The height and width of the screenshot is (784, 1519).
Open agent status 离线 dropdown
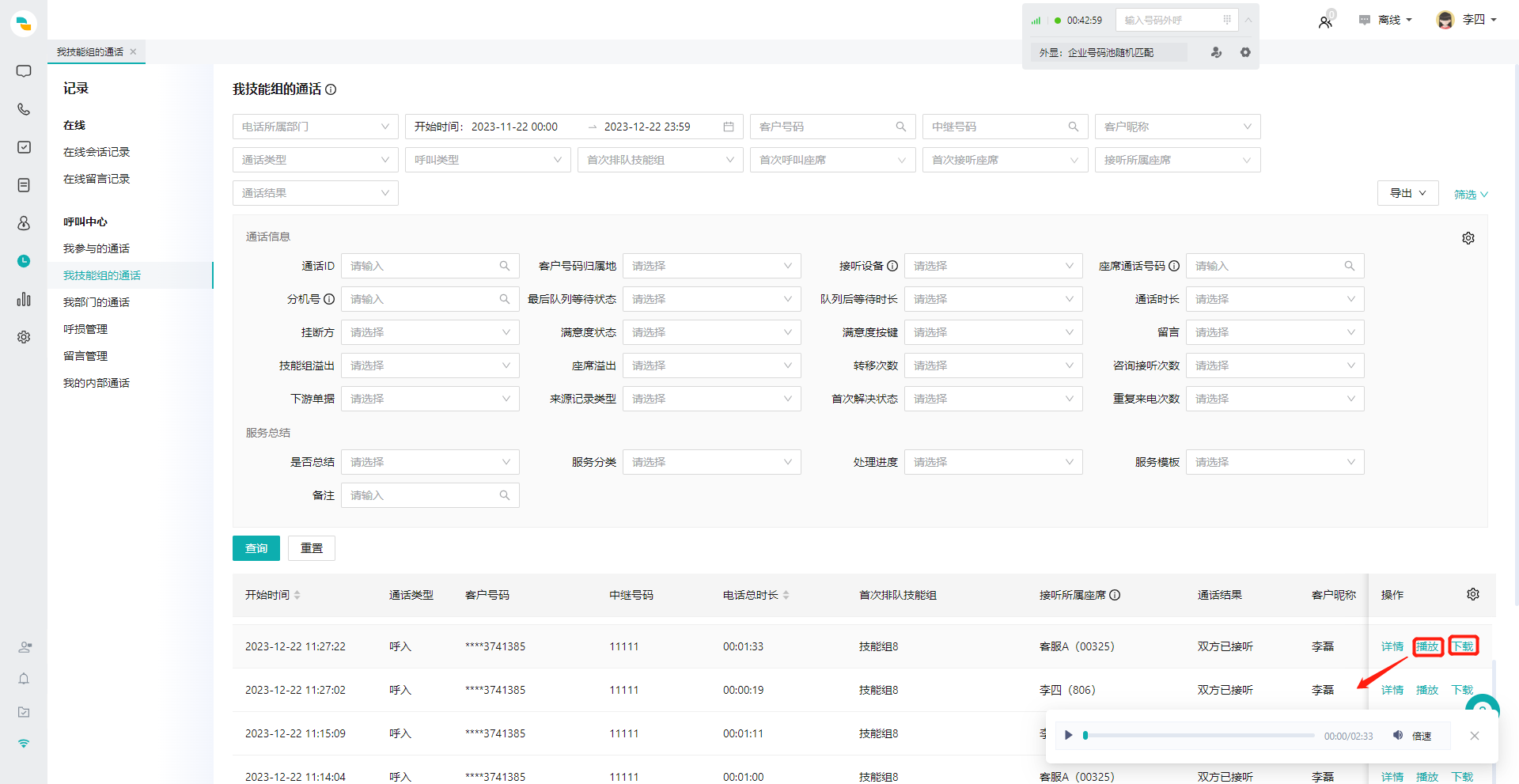click(x=1386, y=20)
